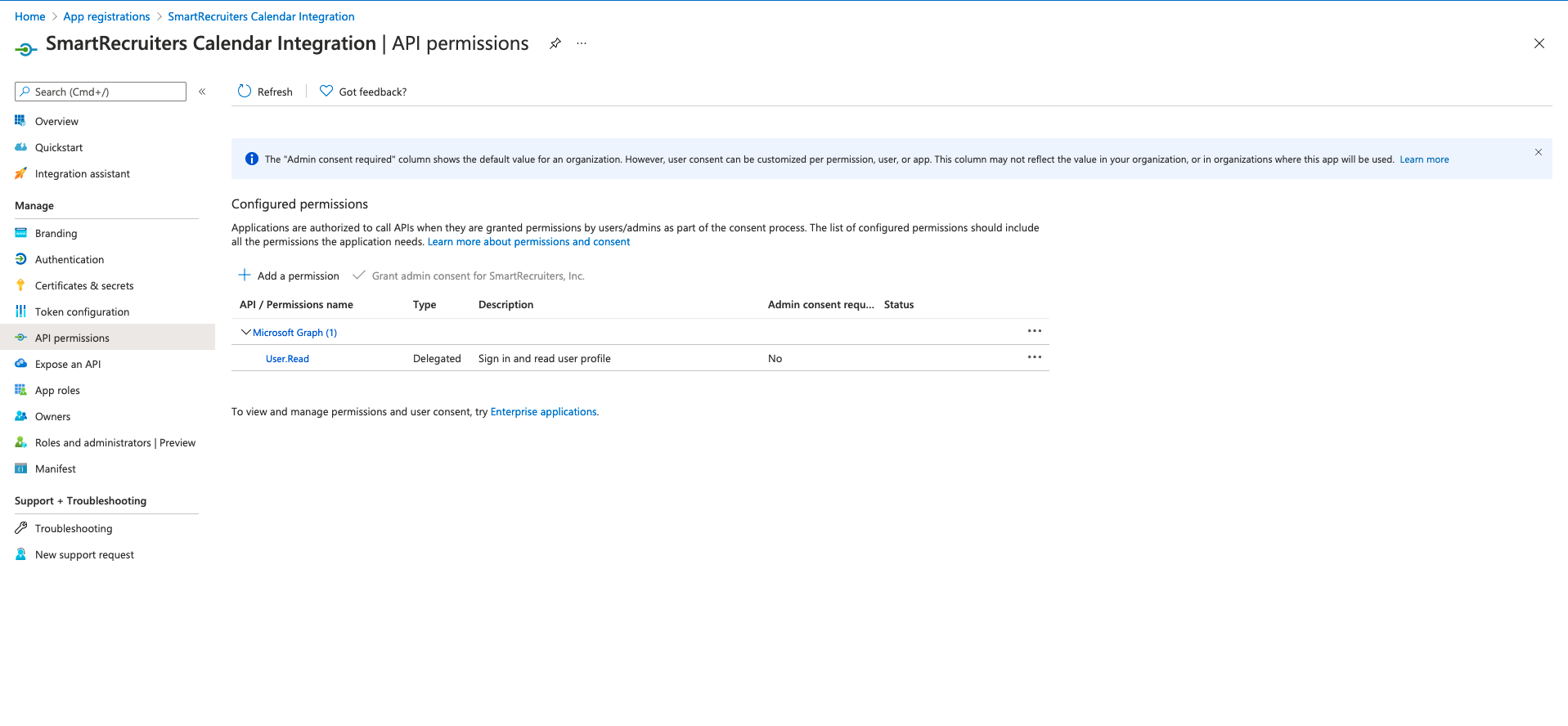Image resolution: width=1568 pixels, height=726 pixels.
Task: Click the Quickstart cloud icon
Action: tap(20, 147)
